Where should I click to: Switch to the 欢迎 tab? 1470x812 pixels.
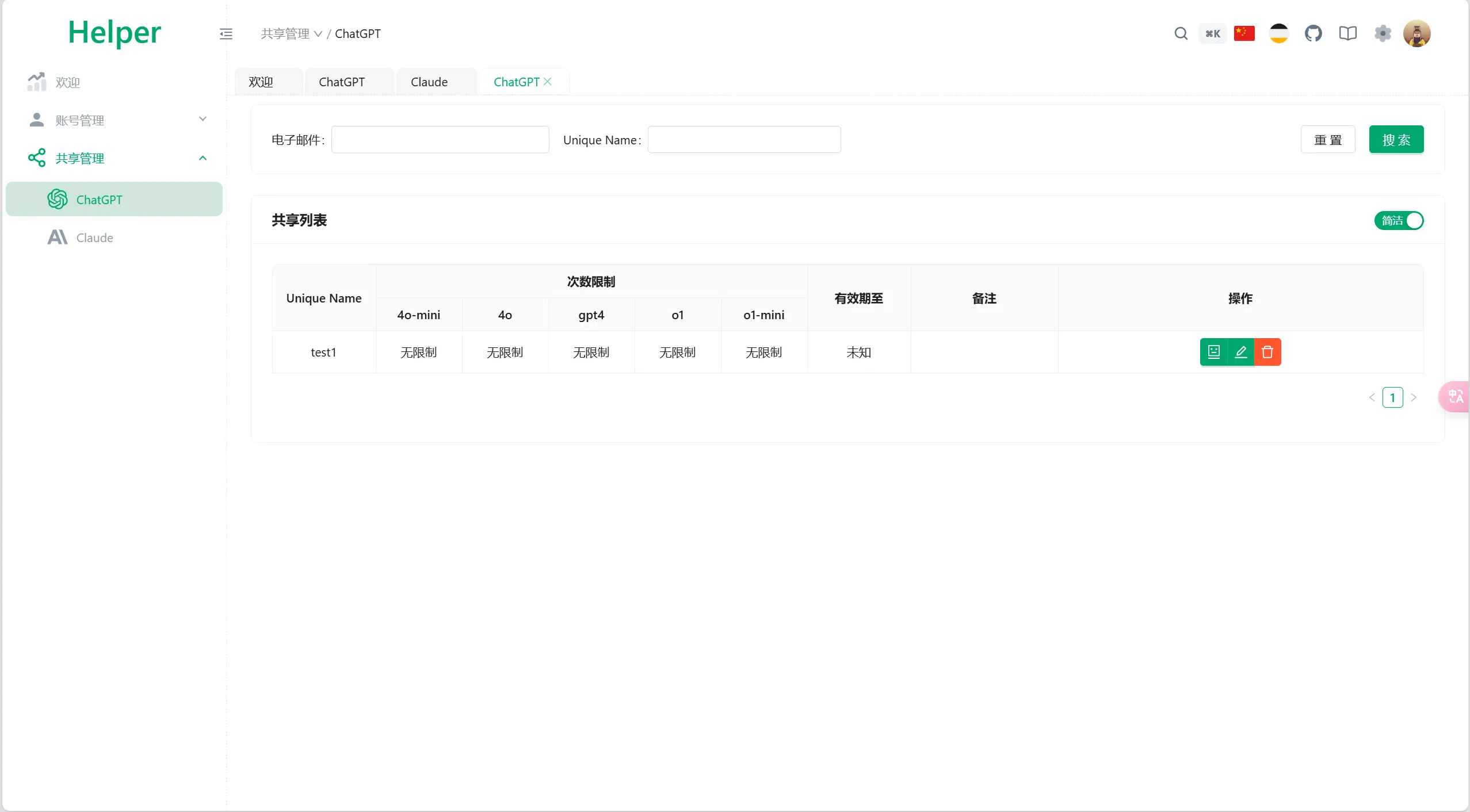[260, 82]
